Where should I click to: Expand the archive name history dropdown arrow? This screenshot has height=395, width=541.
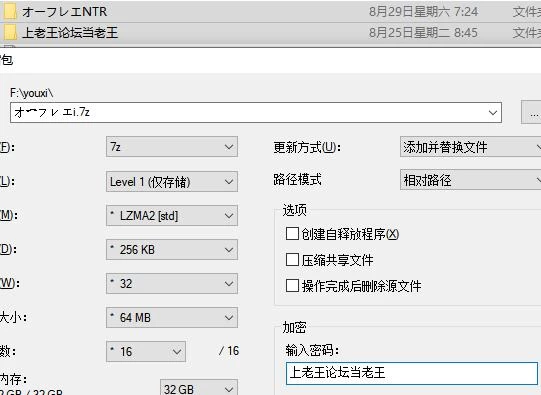click(493, 113)
